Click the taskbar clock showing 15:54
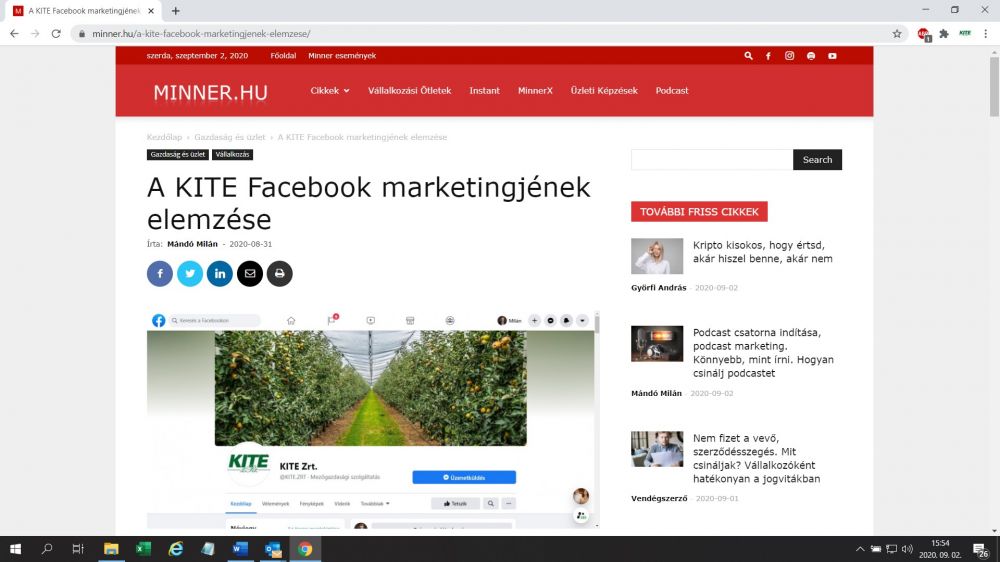The image size is (1000, 562). pyautogui.click(x=940, y=549)
